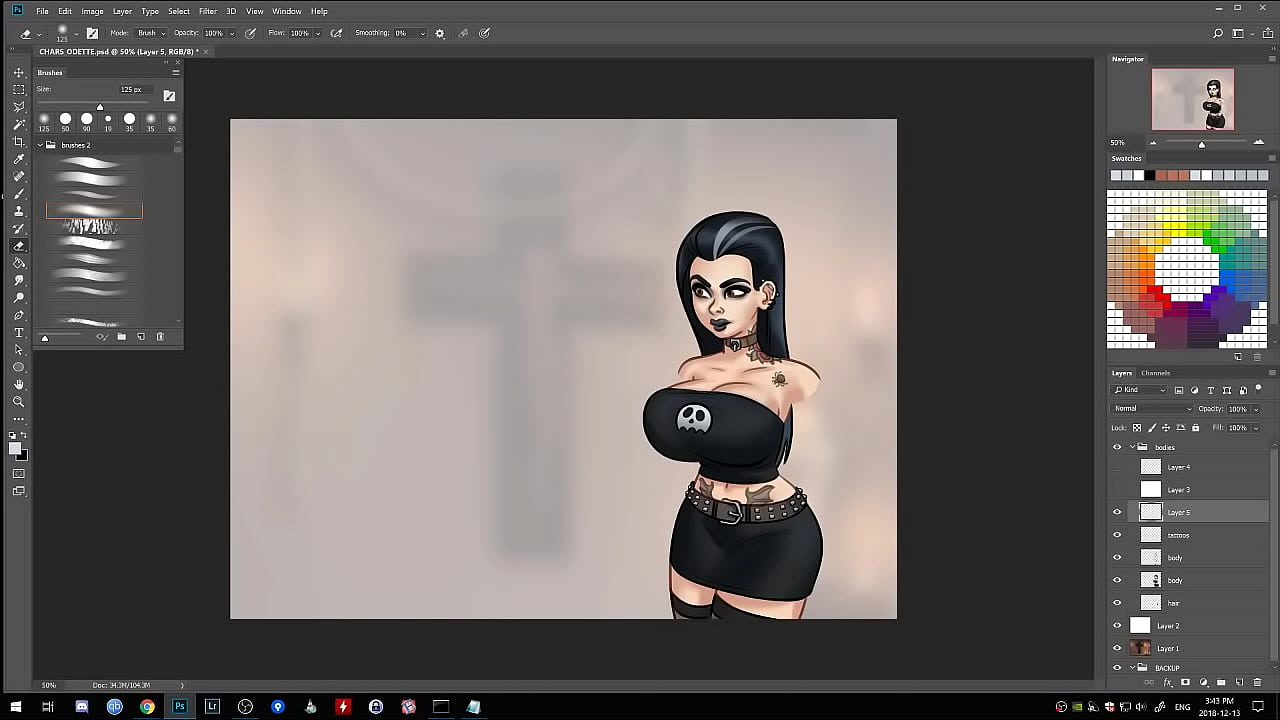Toggle visibility of the hair layer

pos(1117,603)
